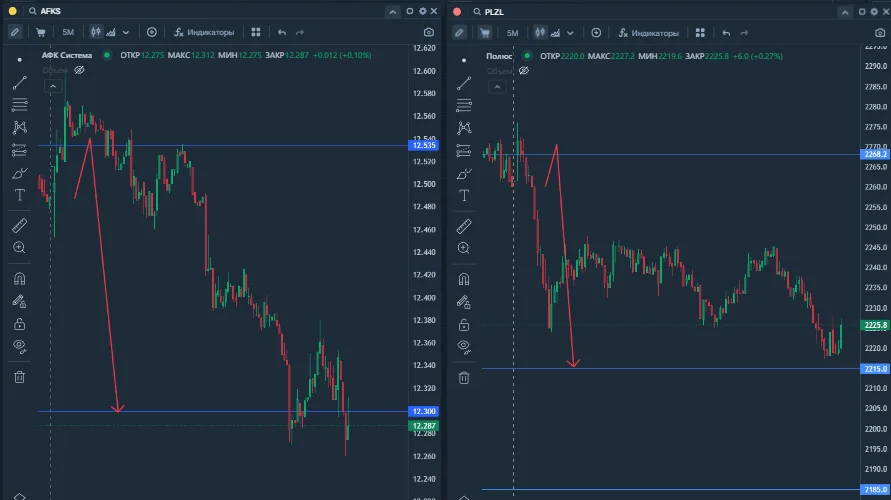Change 5M timeframe in AFKS chart
This screenshot has height=500, width=891.
tap(68, 32)
